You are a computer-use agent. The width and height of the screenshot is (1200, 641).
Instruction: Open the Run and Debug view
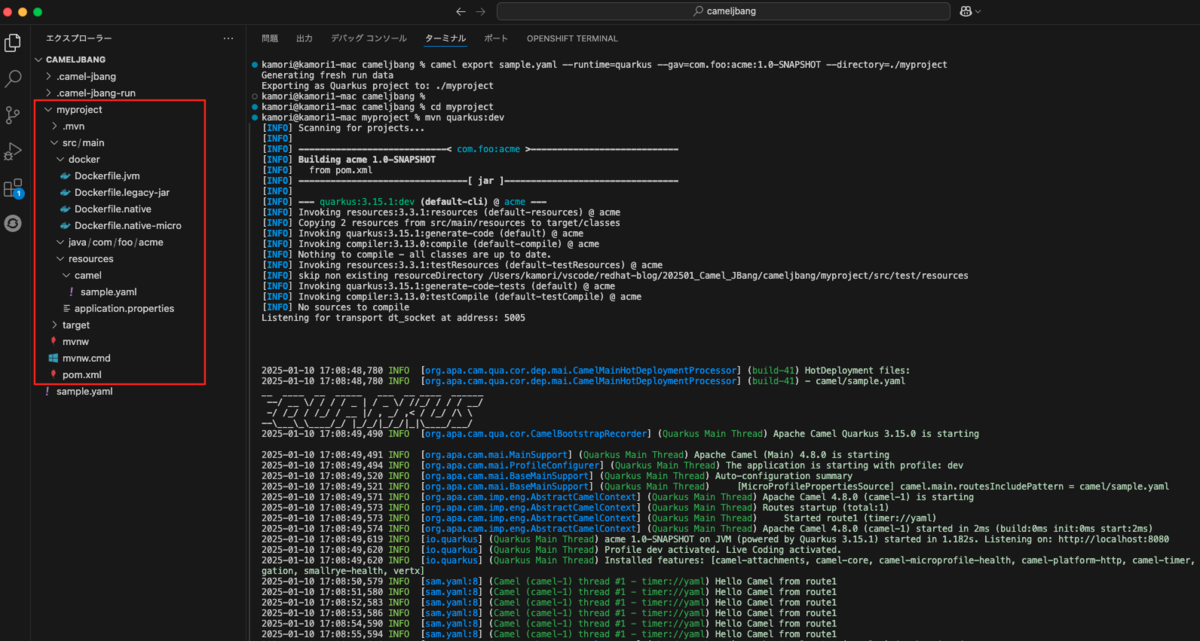click(14, 151)
